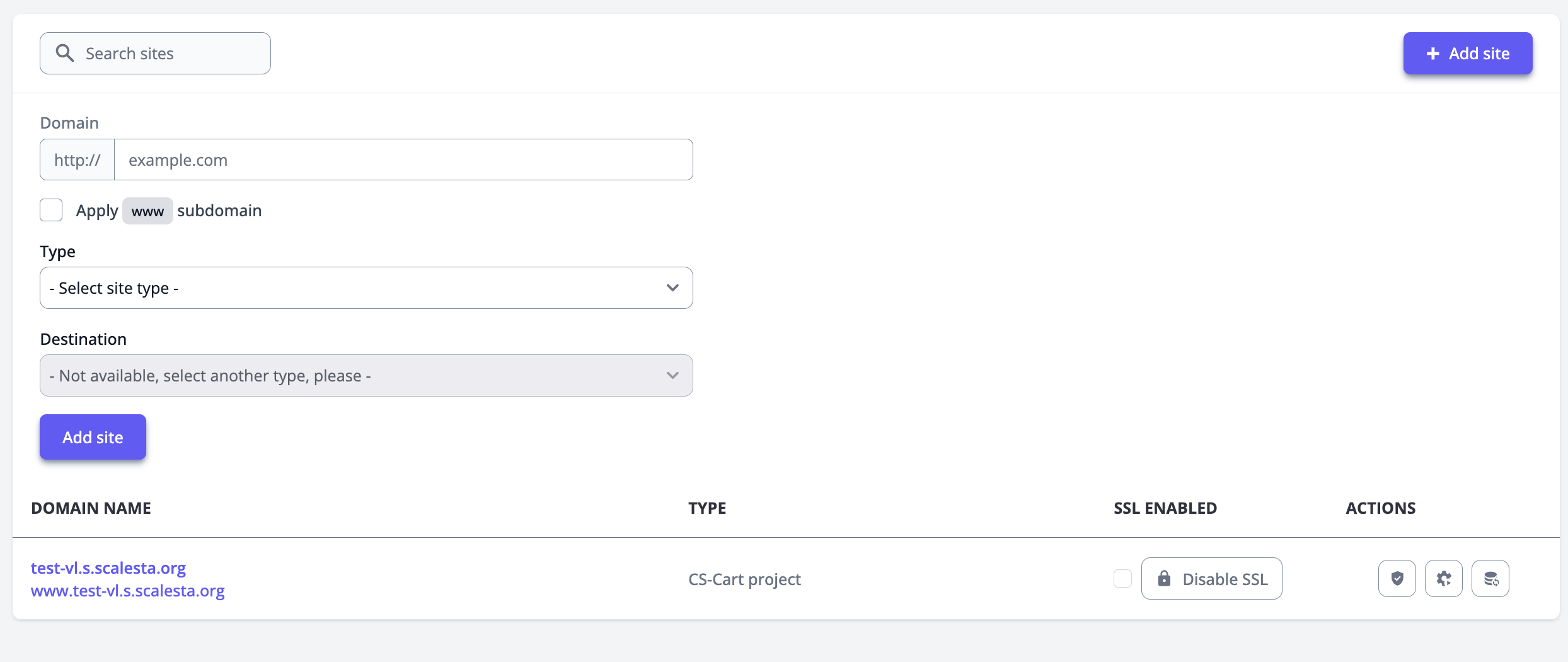Open the test-vl.s.scalesta.org link
The image size is (1568, 662).
[x=108, y=568]
